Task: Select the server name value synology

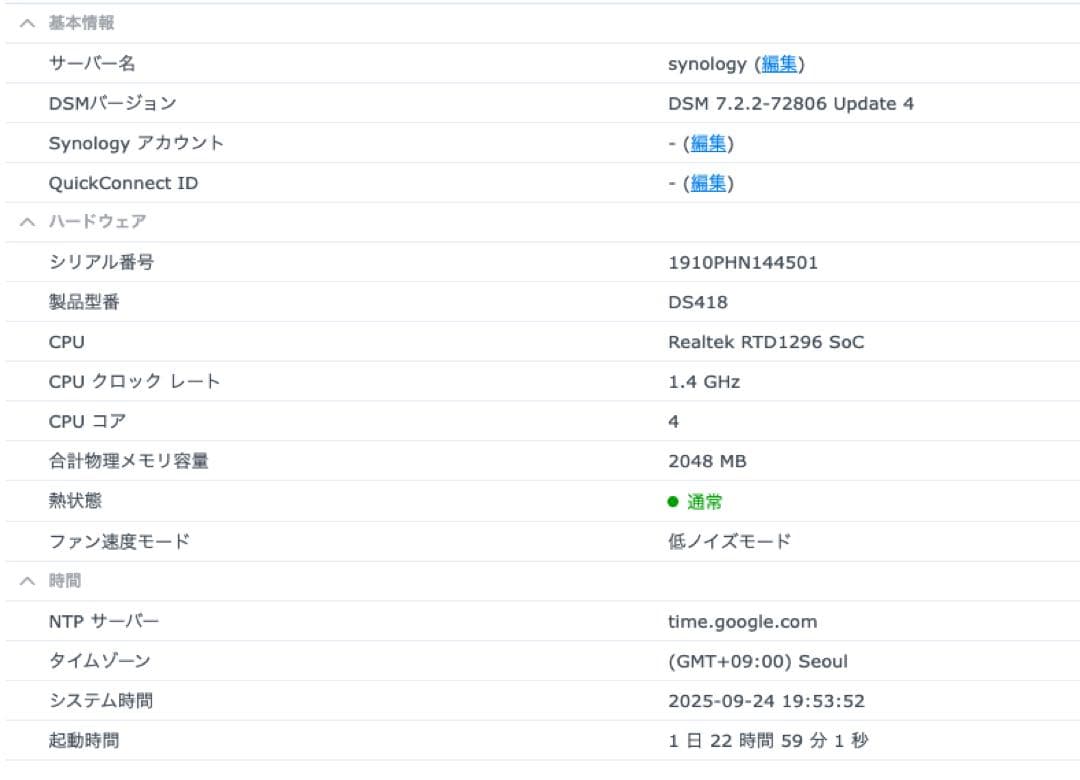Action: (x=706, y=63)
